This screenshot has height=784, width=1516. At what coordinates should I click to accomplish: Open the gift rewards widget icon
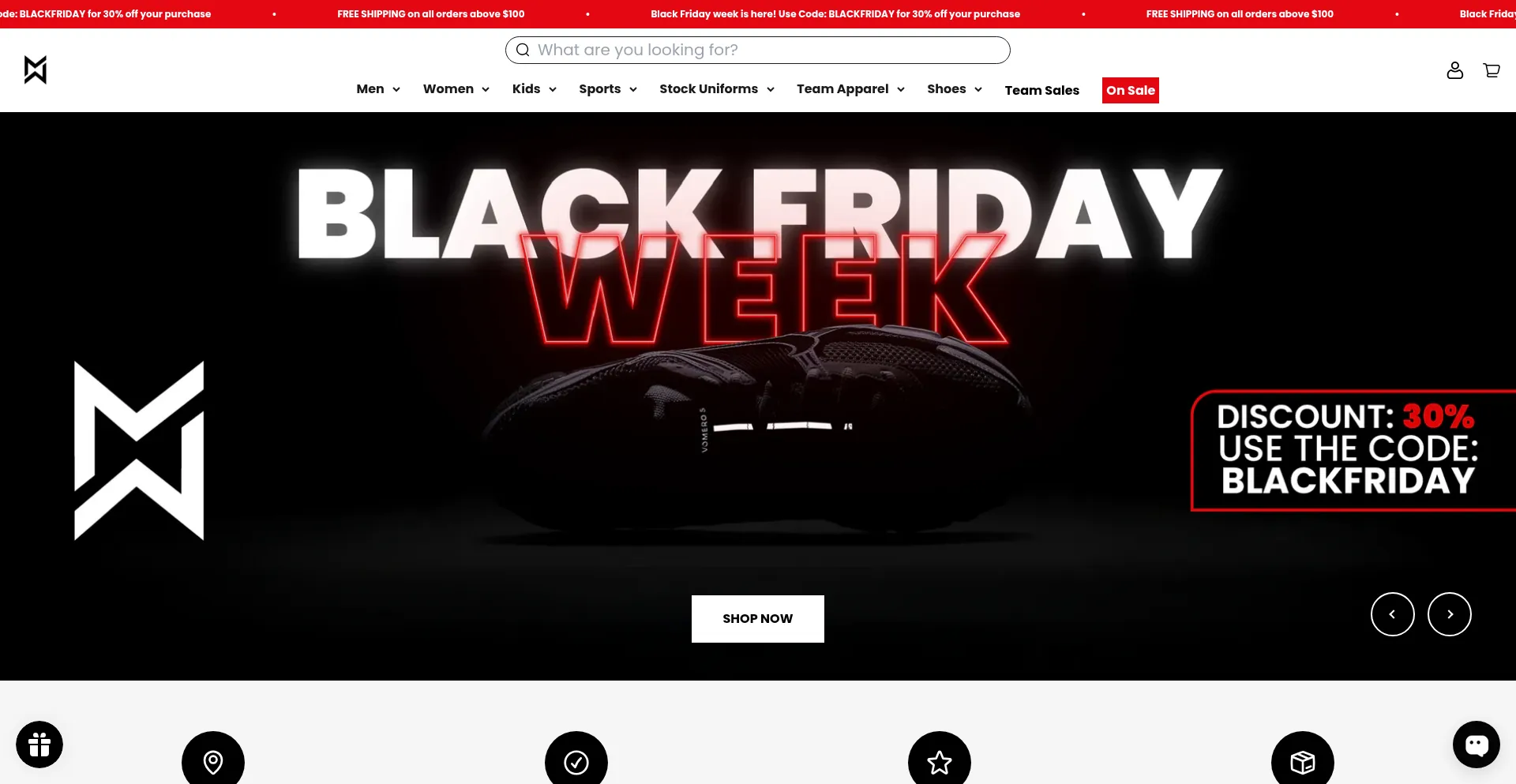39,745
